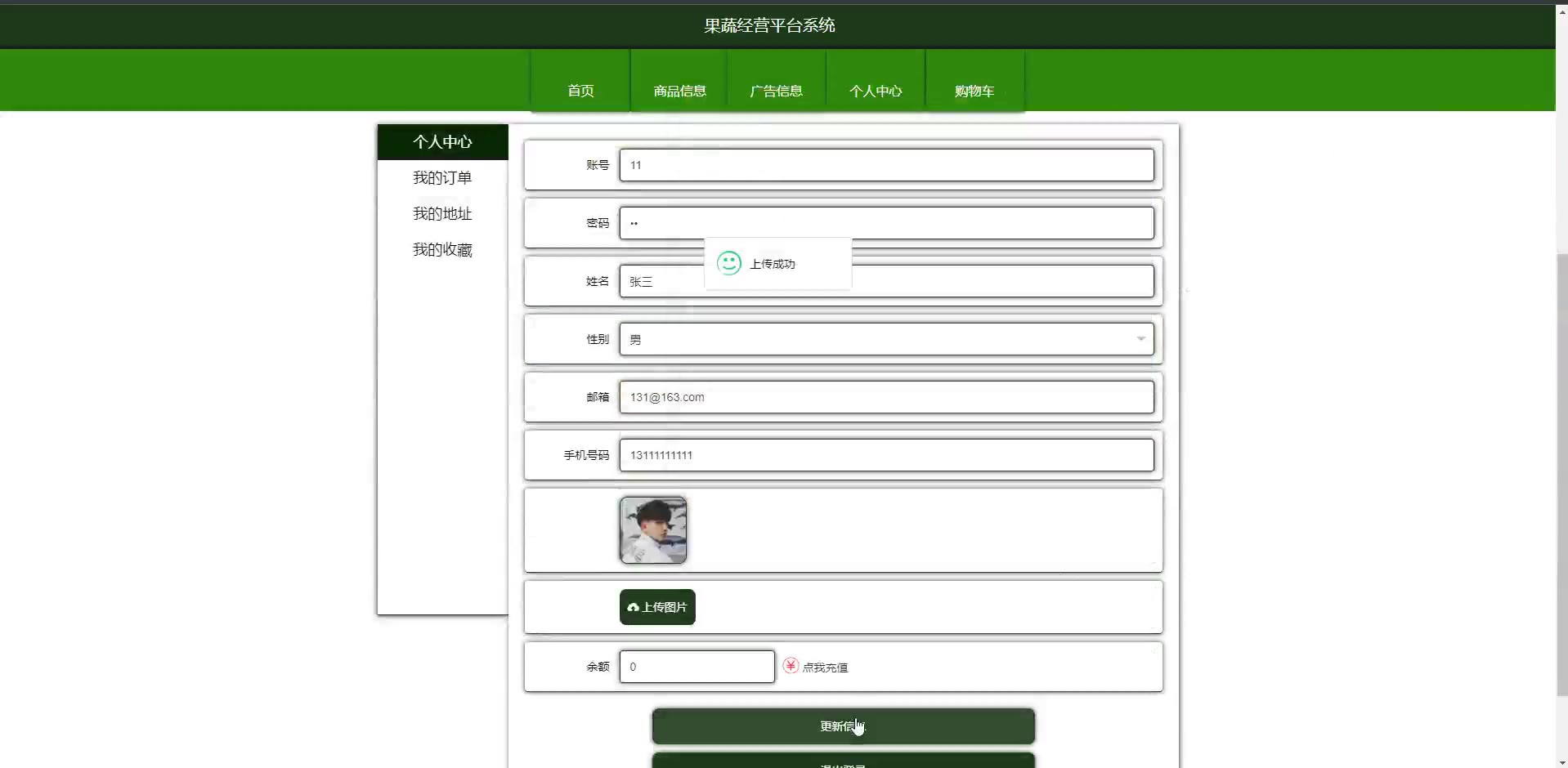Open the 购物车 navigation tab
Screen dimensions: 1568x768
pos(974,81)
